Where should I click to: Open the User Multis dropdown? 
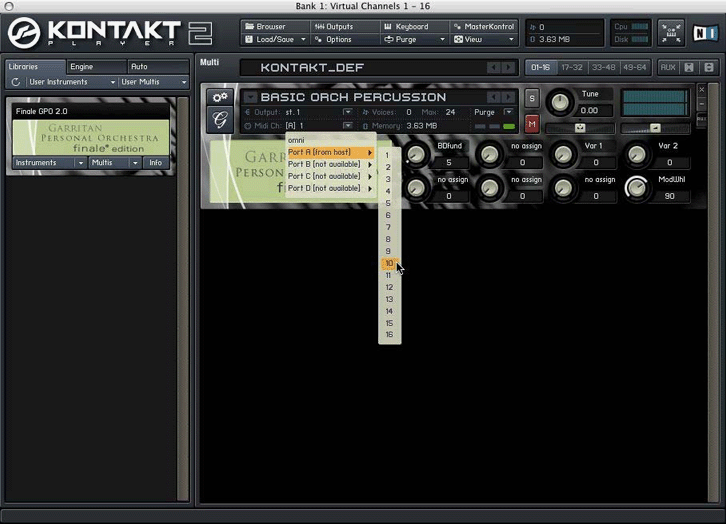click(154, 82)
